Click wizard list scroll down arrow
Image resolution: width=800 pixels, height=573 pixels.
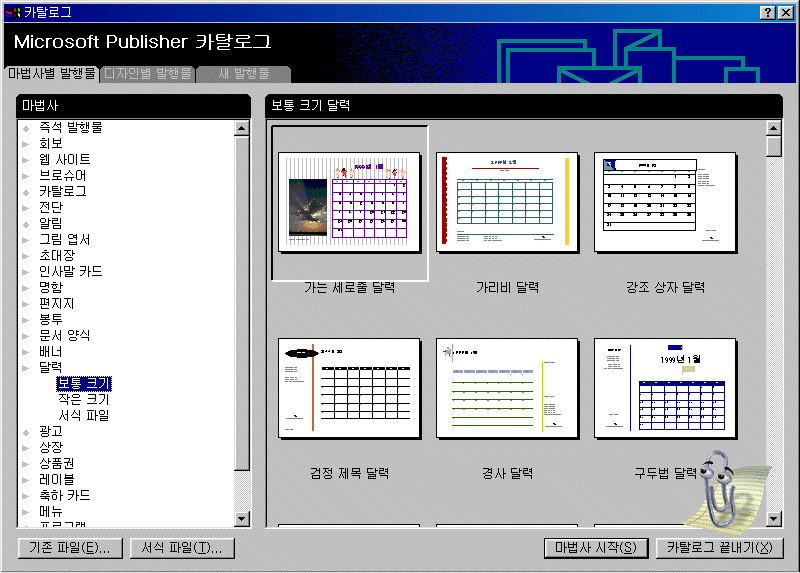pyautogui.click(x=242, y=519)
